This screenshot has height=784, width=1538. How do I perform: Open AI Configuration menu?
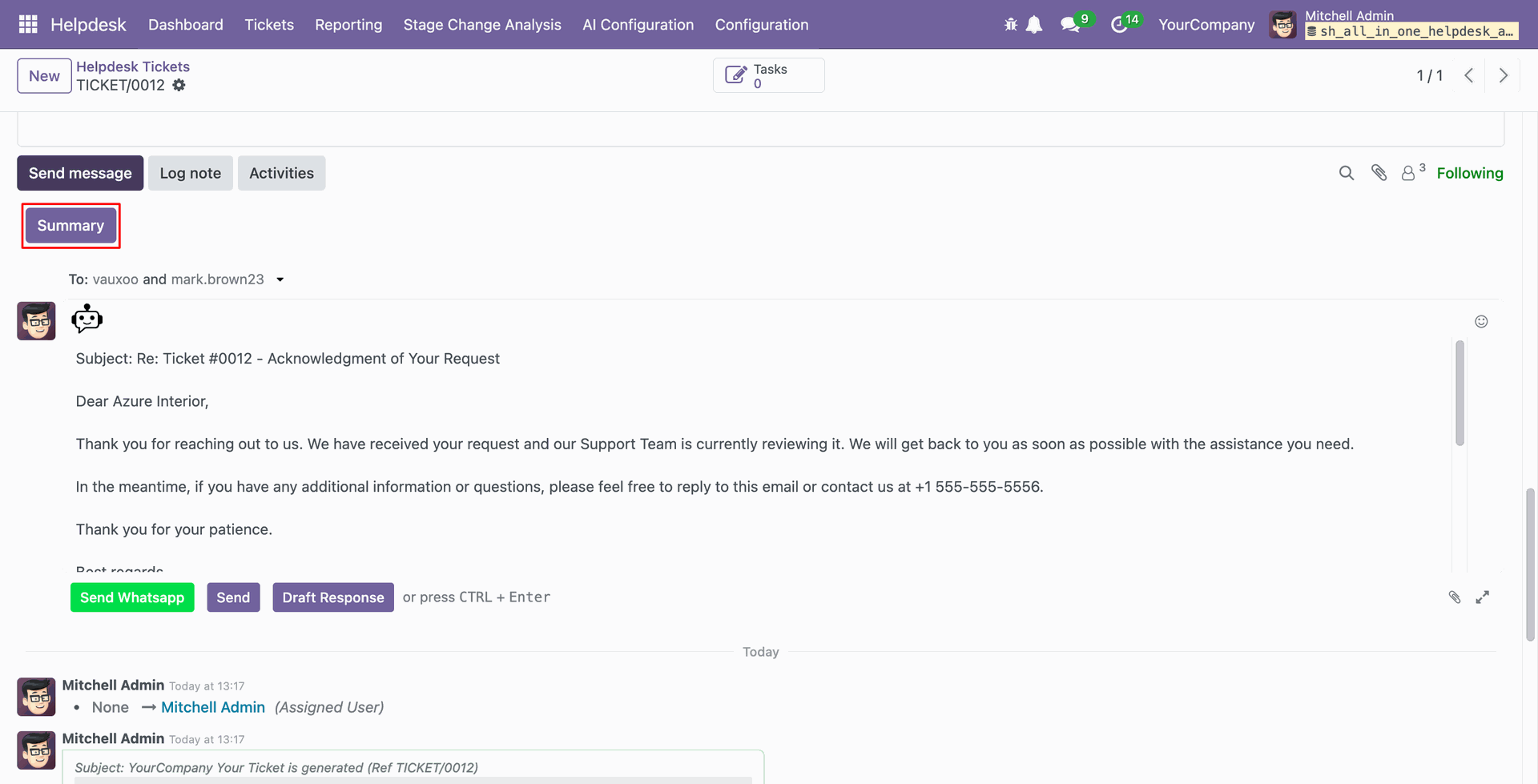click(x=638, y=25)
